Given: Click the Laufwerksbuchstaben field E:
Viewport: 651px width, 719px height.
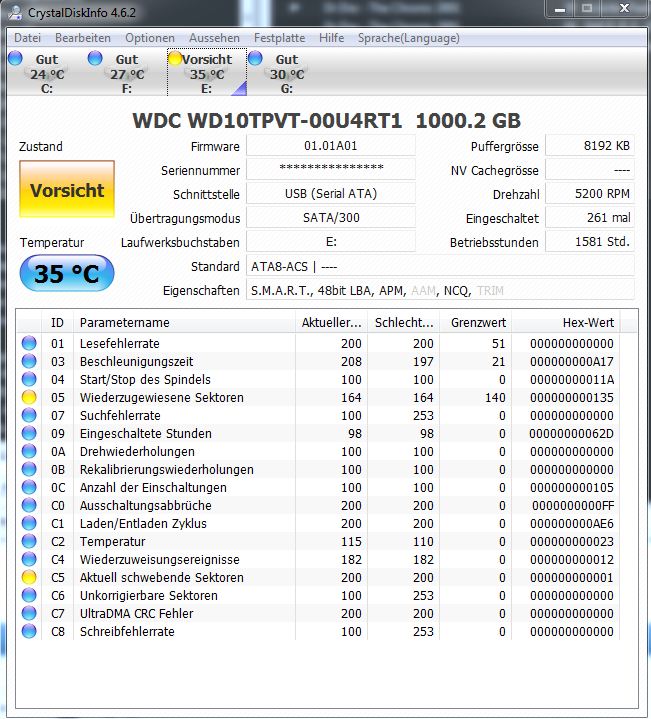Looking at the screenshot, I should click(x=331, y=242).
